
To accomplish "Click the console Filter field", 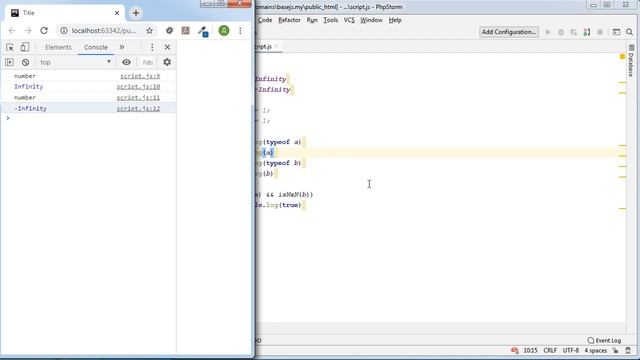I will tap(147, 62).
